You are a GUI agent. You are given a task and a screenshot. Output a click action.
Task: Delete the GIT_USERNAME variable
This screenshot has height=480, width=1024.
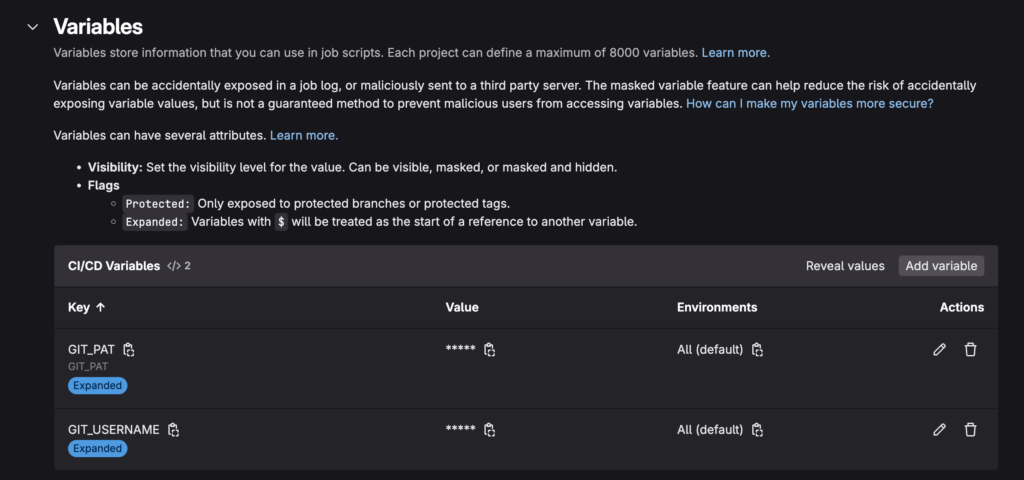tap(970, 430)
